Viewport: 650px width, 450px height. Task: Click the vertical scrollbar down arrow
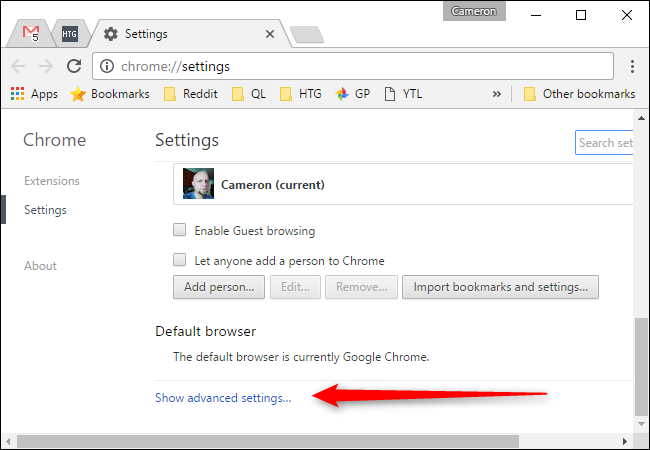[641, 424]
